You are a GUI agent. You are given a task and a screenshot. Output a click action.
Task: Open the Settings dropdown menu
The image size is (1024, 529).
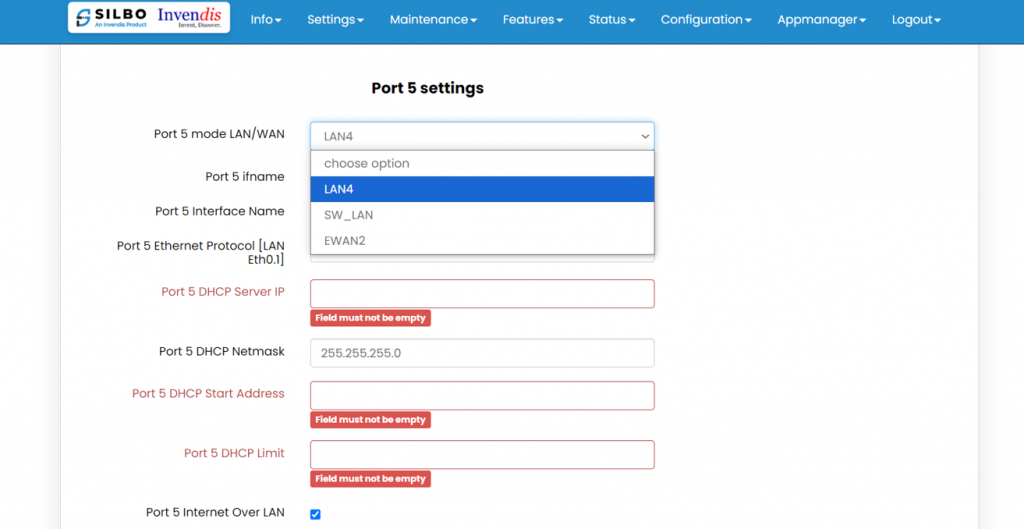pyautogui.click(x=335, y=20)
